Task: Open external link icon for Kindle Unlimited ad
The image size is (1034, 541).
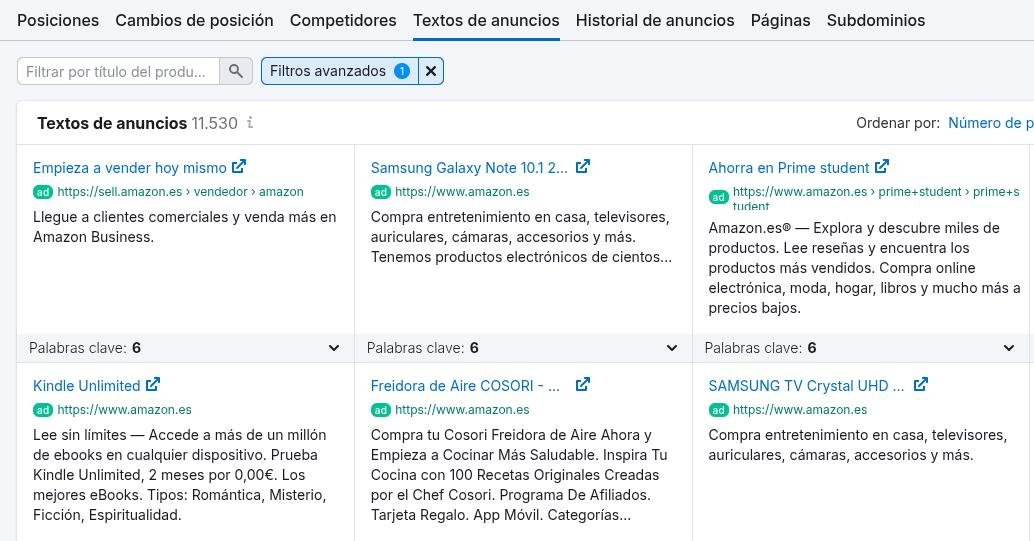Action: click(x=153, y=385)
